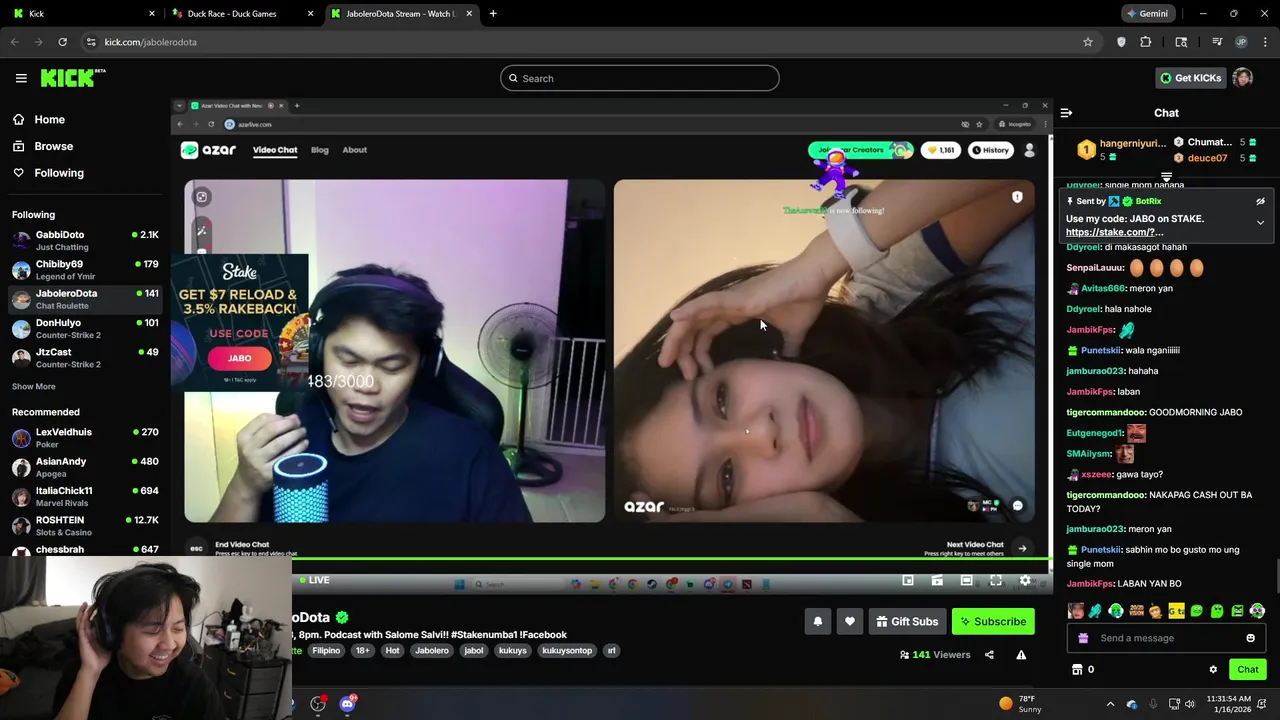Click the Kick logo
Viewport: 1280px width, 720px height.
point(72,78)
